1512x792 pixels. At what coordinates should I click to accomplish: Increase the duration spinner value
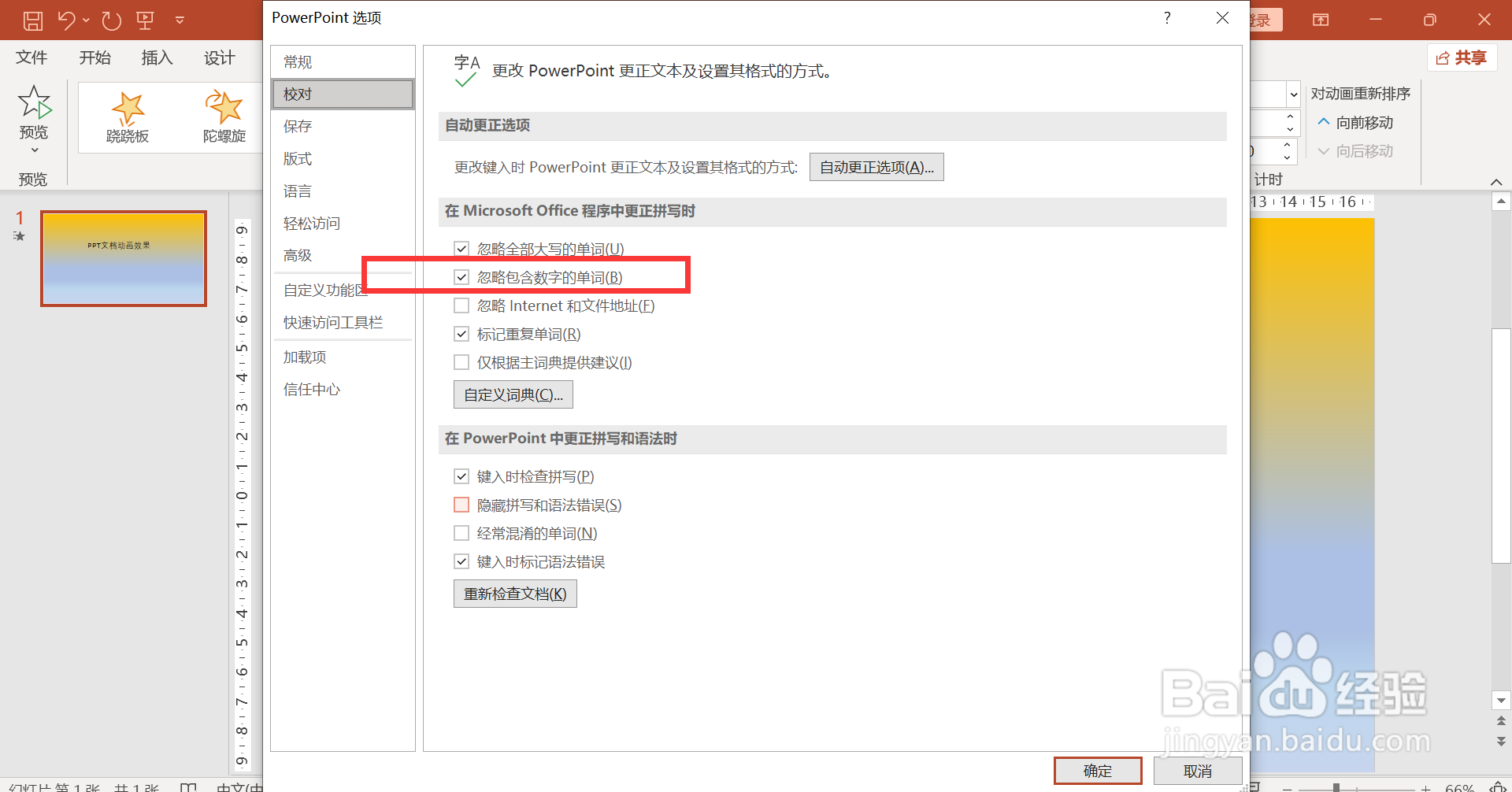1290,117
